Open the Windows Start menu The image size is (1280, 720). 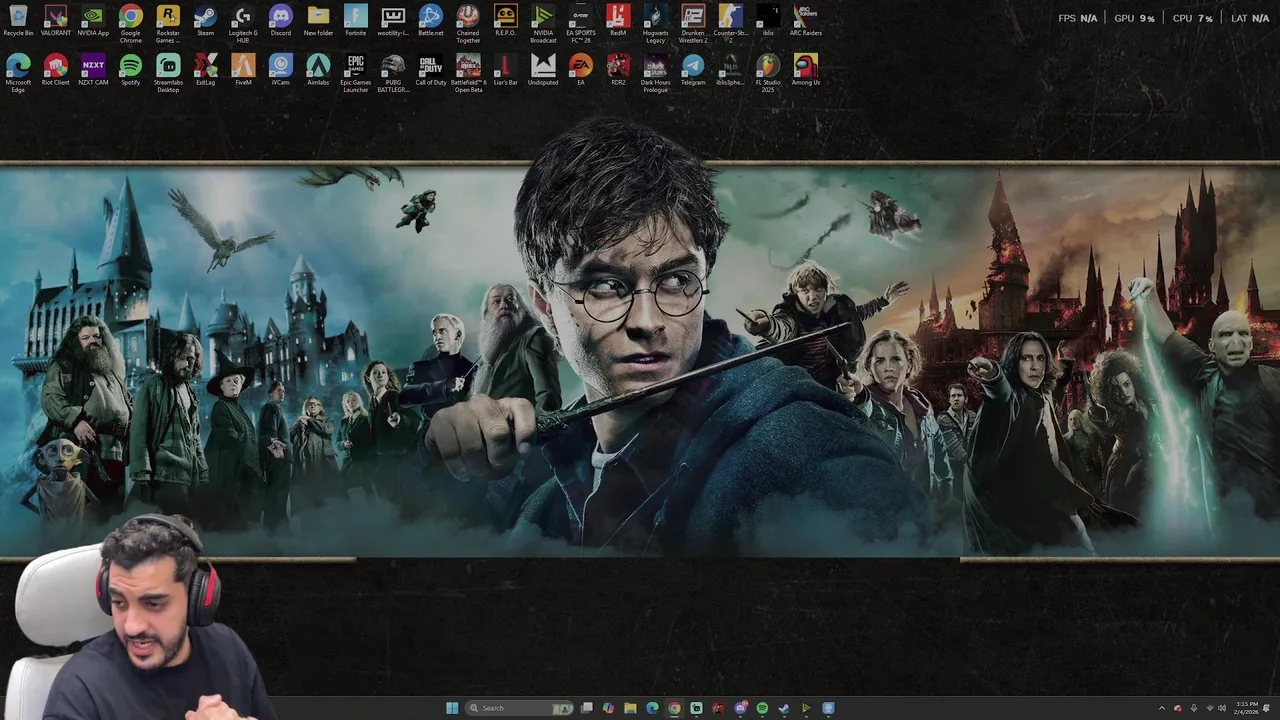click(x=452, y=708)
